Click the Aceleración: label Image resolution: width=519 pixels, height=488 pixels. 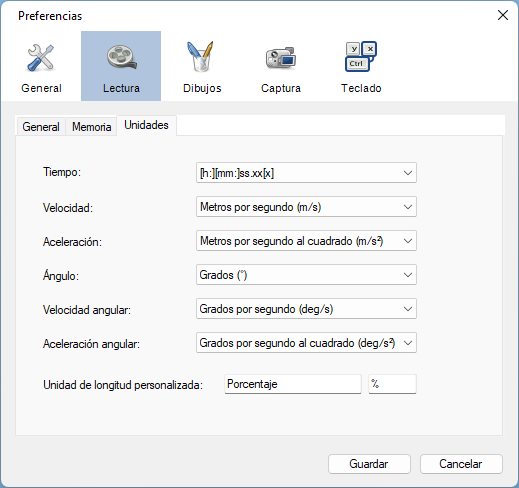tap(72, 242)
